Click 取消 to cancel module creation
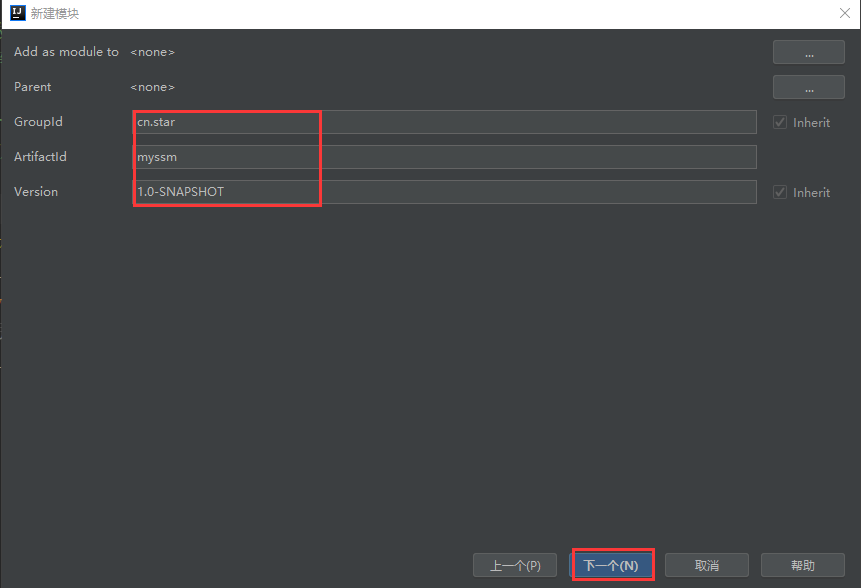Screen dimensions: 861x588 pyautogui.click(x=706, y=564)
